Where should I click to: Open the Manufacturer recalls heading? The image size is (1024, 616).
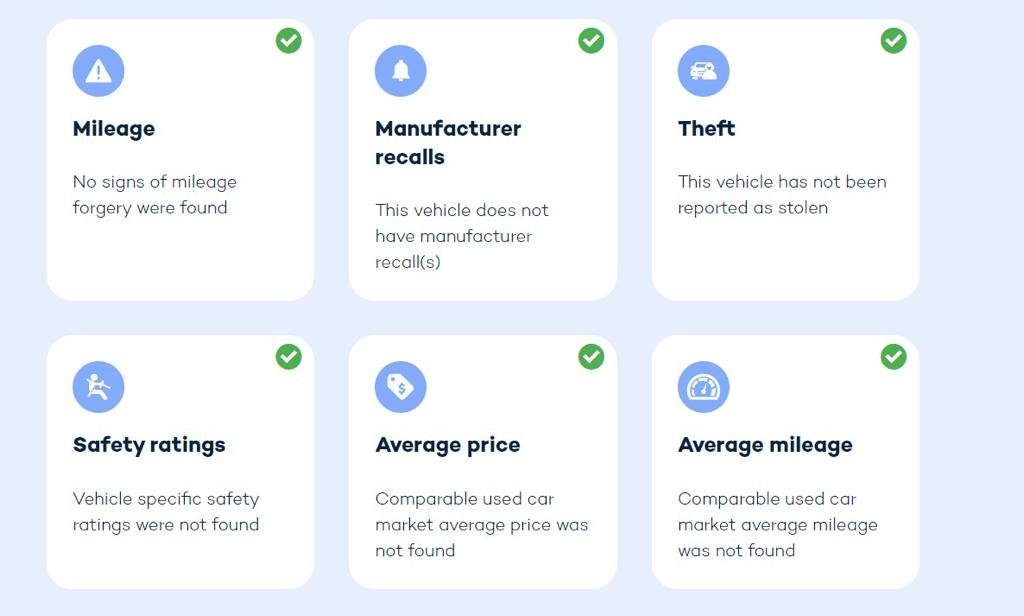448,142
